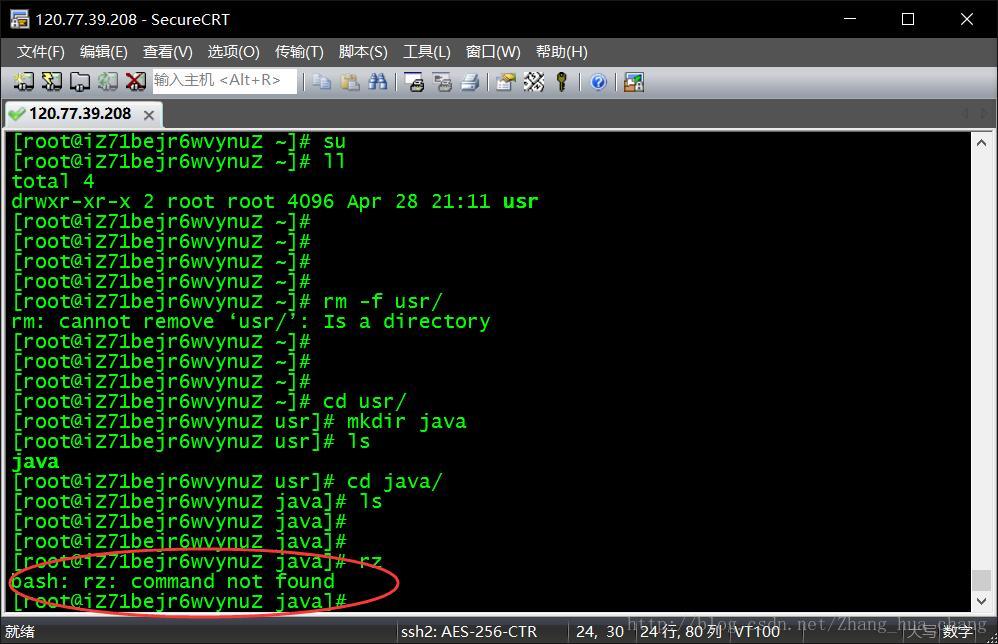Click the ssh2: AES-256-CTR status entry
The image size is (998, 644).
pos(468,631)
